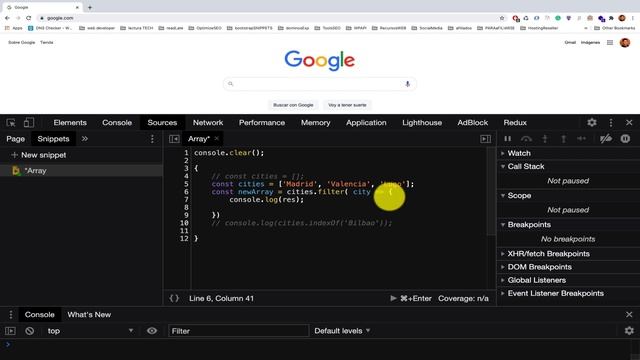
Task: Open the snippets pane options menu
Action: click(152, 139)
